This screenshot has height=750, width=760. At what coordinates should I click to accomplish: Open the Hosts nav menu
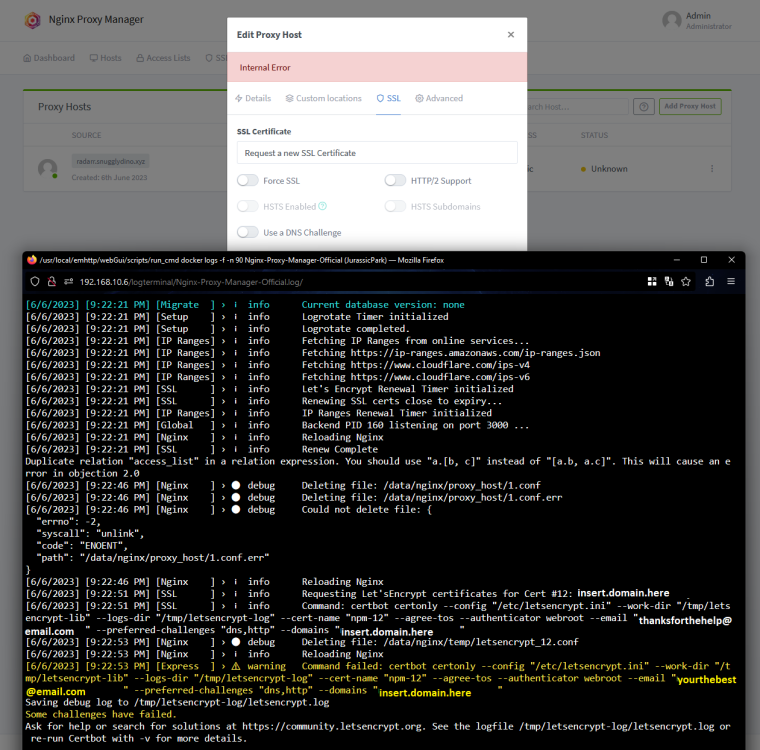click(106, 58)
